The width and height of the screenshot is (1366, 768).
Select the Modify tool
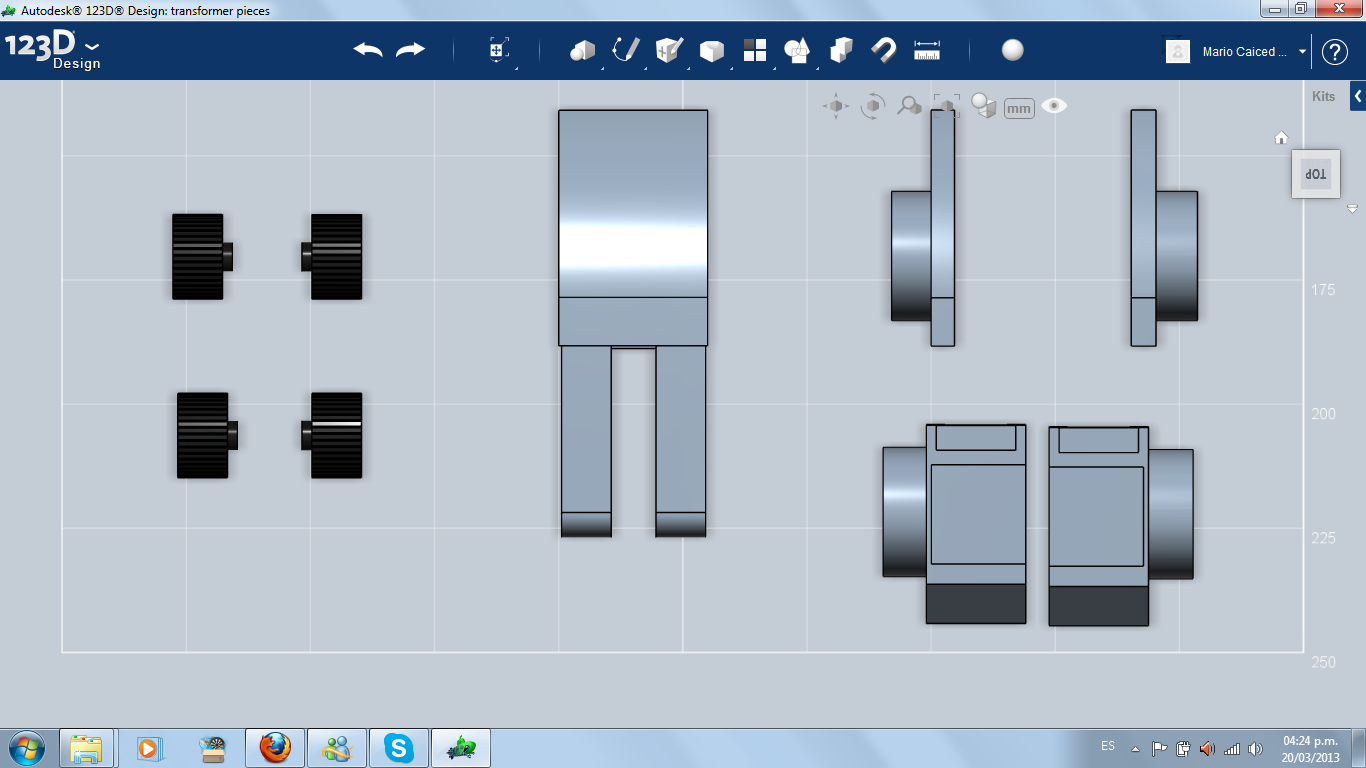pos(711,51)
